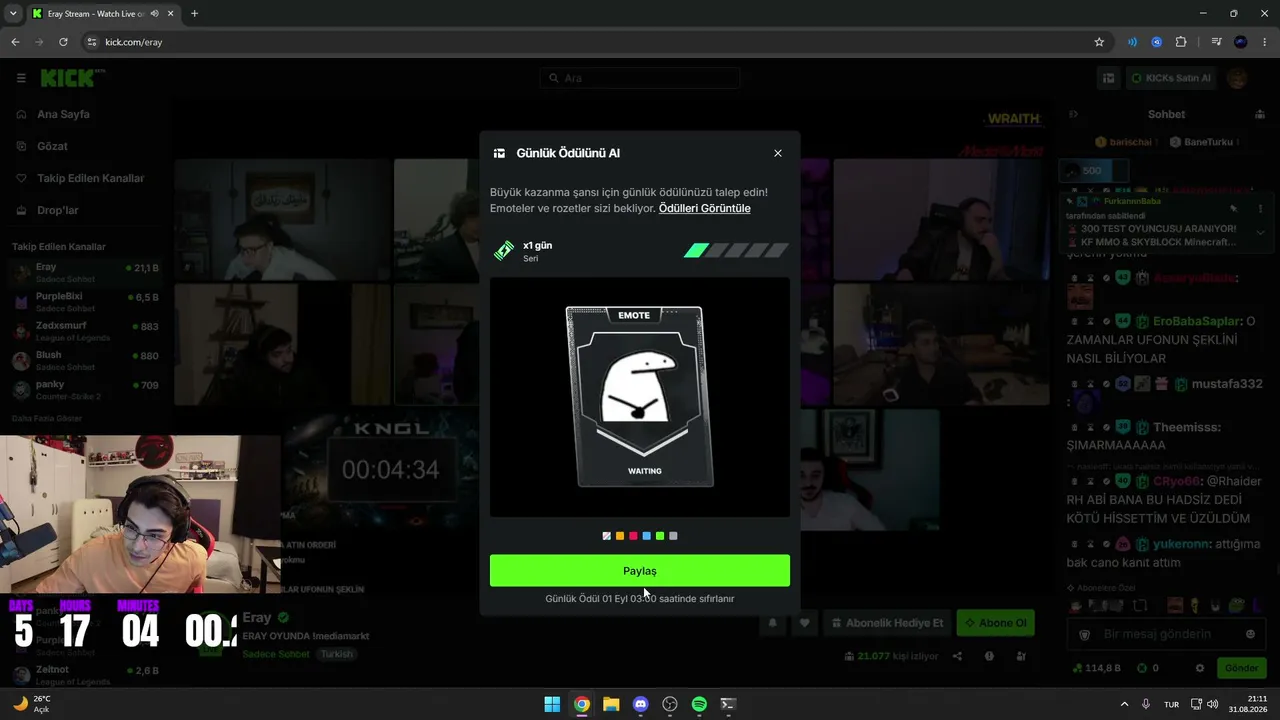Open the Eray channel in followed list
1280x720 pixels.
click(x=87, y=272)
